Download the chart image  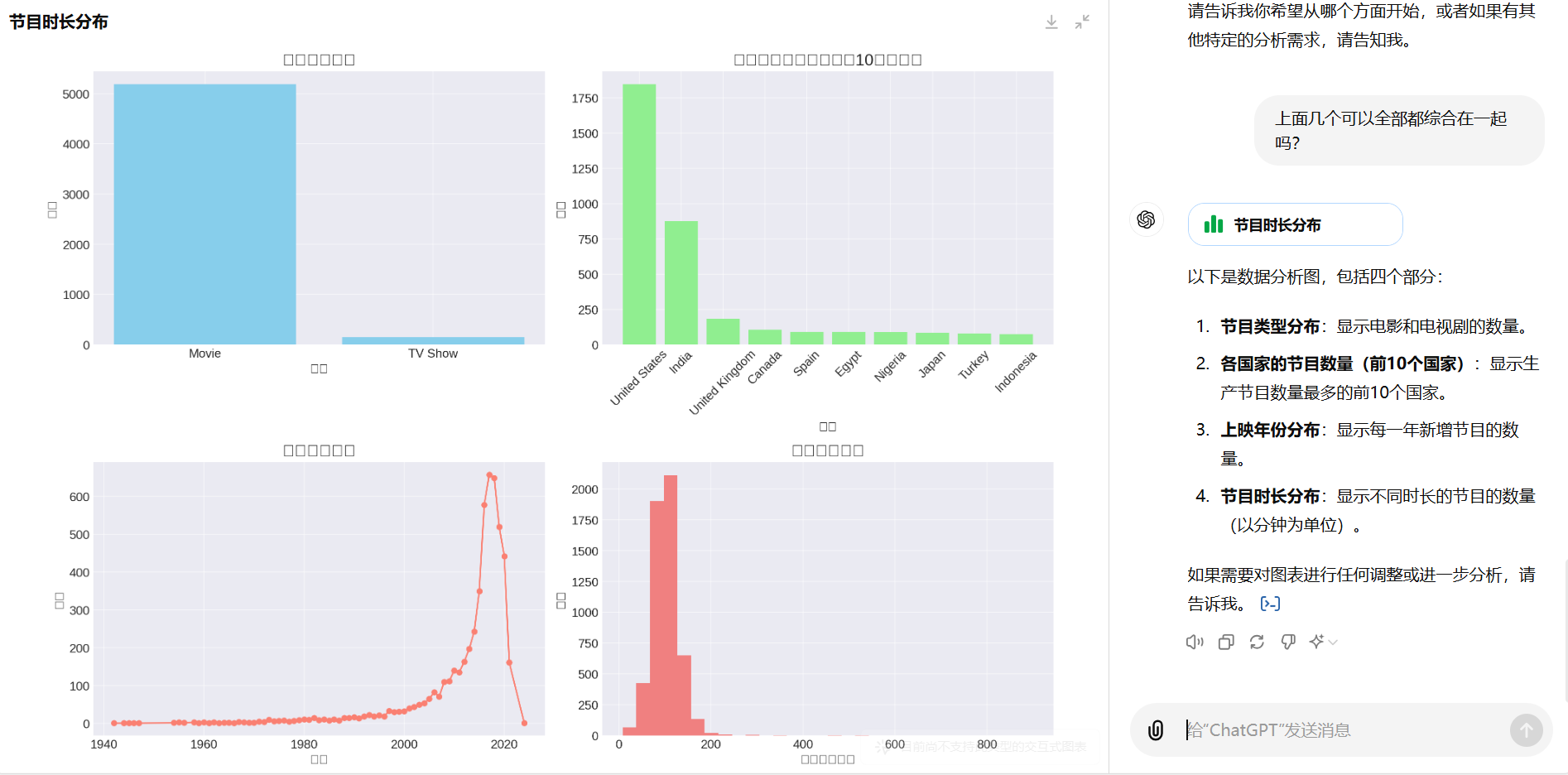[x=1051, y=22]
